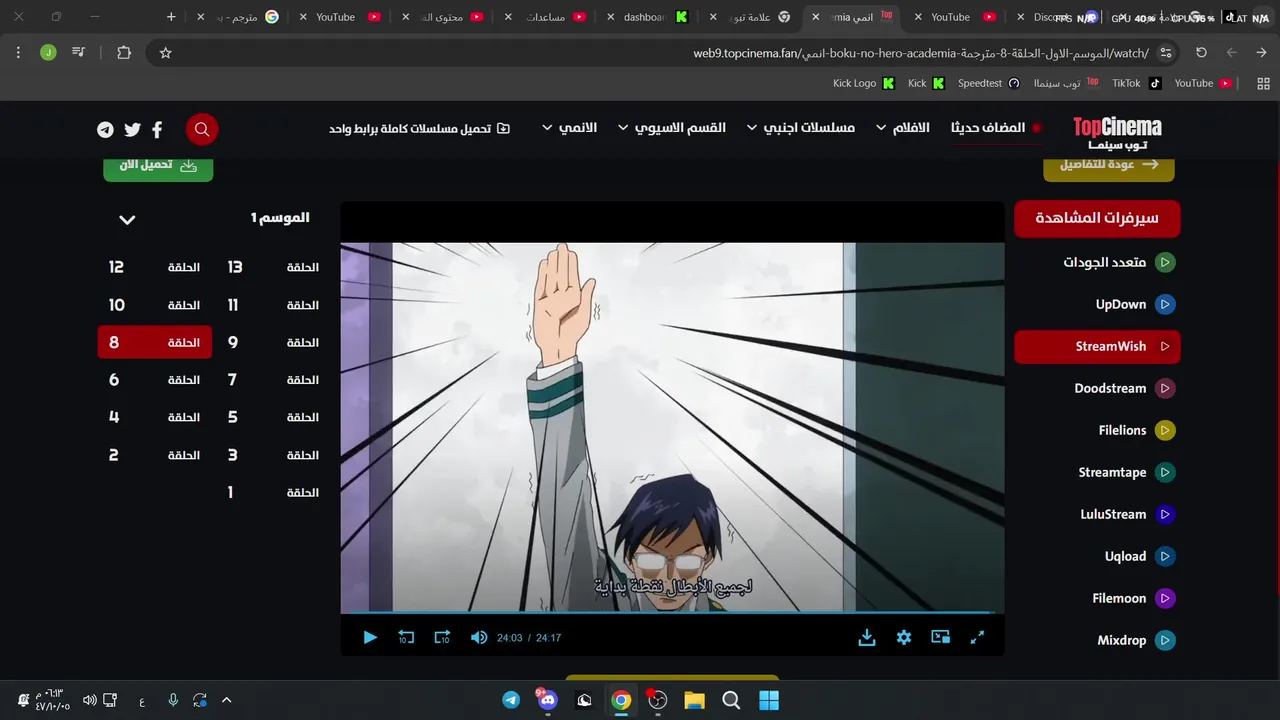Select the Streamtape server
The width and height of the screenshot is (1280, 720).
pyautogui.click(x=1097, y=473)
